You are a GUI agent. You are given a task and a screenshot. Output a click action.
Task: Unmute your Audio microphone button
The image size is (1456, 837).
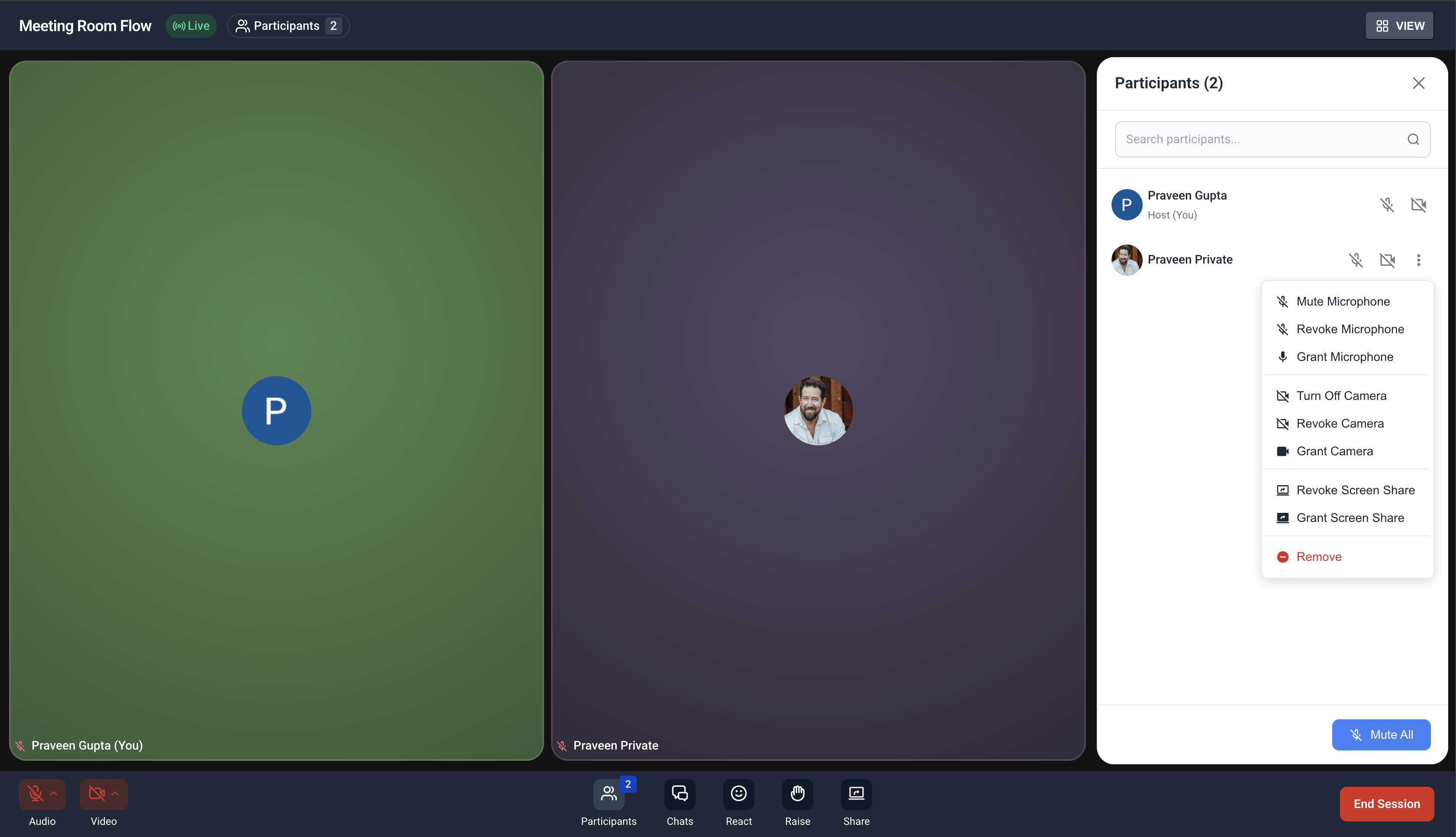[x=35, y=794]
